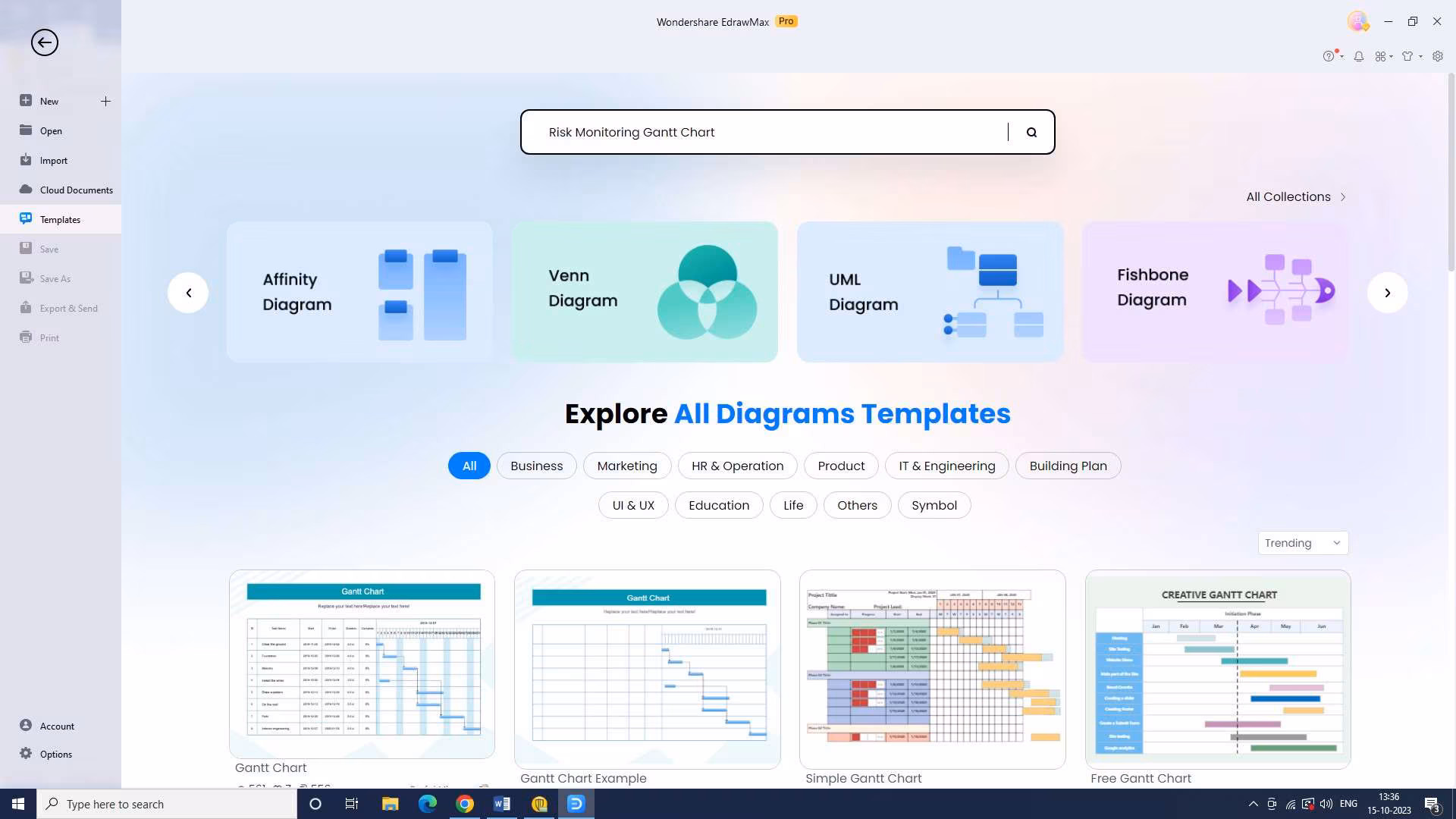Open Cloud Documents in sidebar

click(76, 190)
